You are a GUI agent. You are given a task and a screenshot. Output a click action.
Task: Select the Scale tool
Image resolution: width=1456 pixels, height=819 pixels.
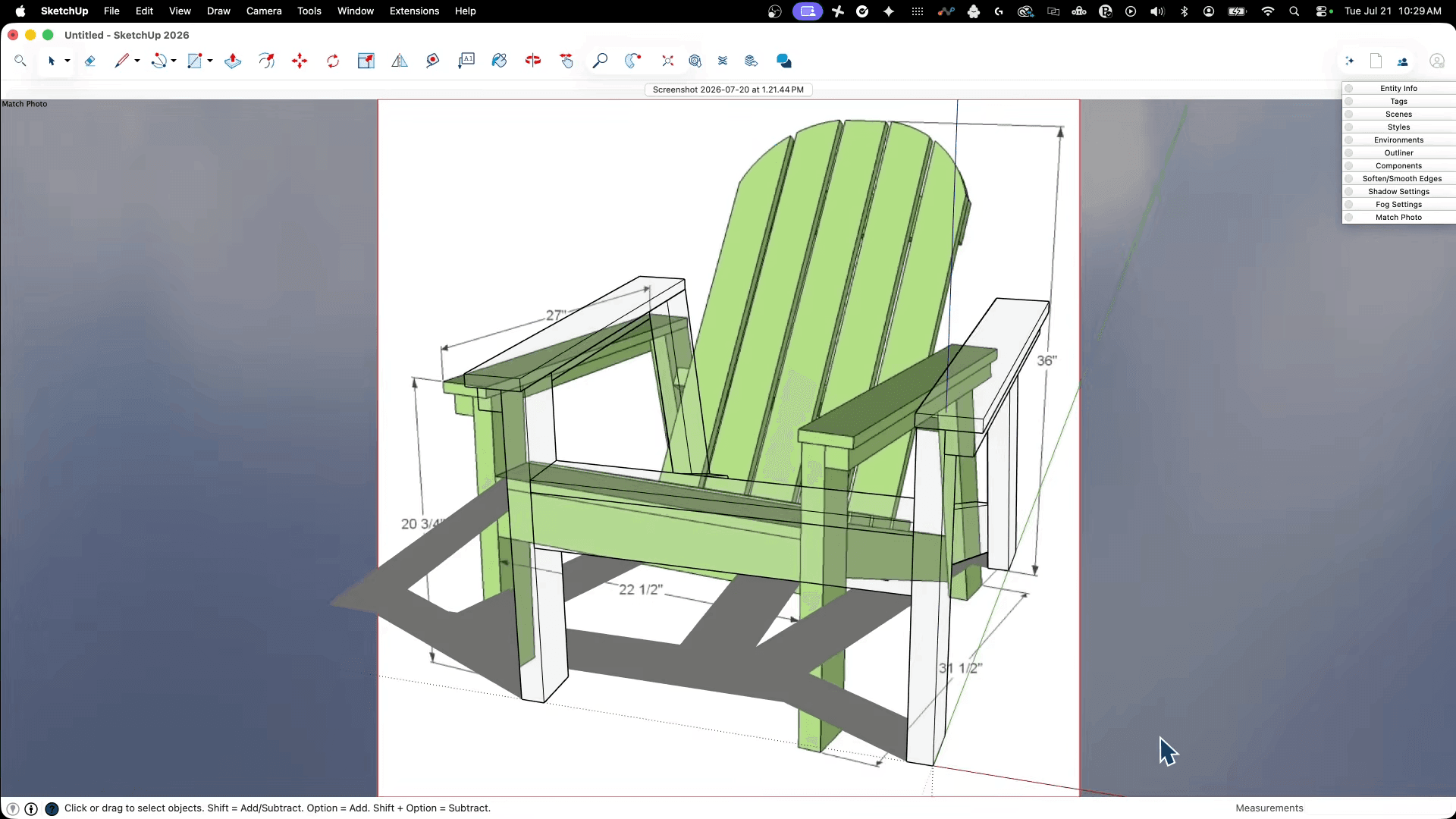pos(366,61)
